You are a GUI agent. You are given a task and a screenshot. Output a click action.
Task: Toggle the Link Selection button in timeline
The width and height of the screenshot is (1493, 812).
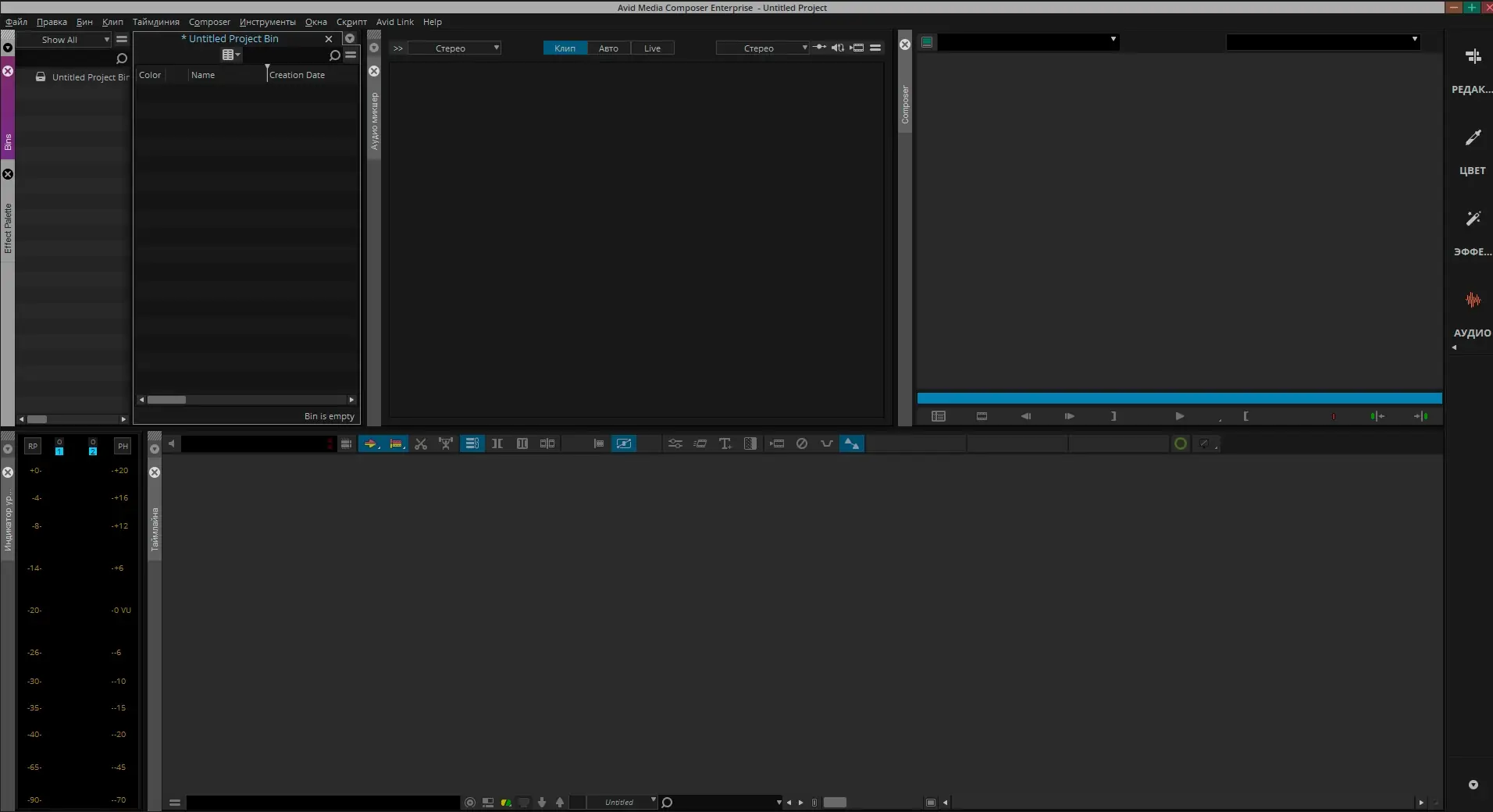472,443
